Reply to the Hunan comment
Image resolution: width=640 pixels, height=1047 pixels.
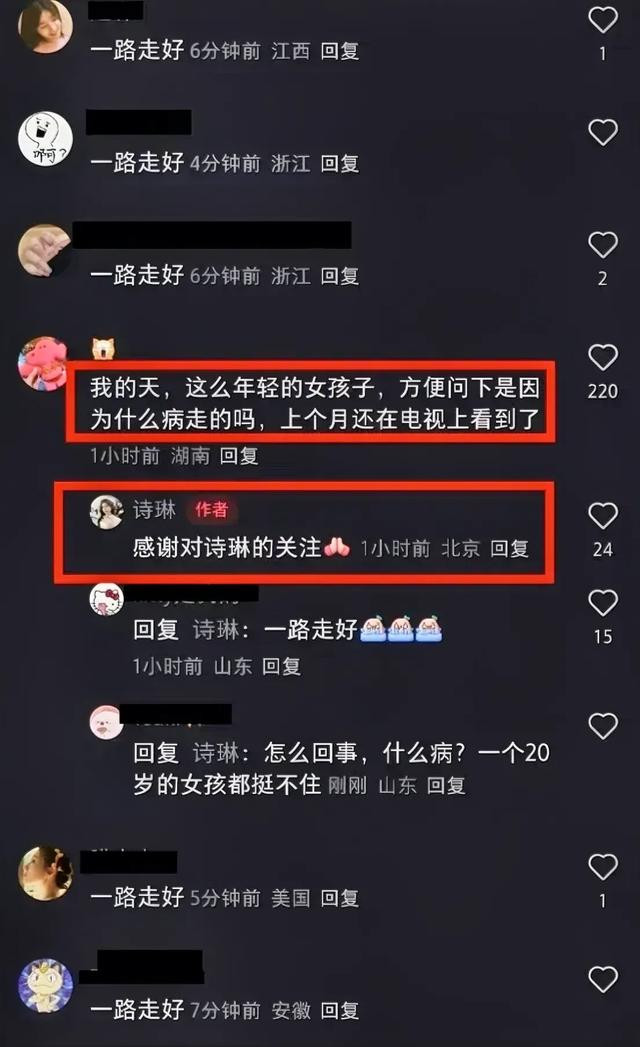[239, 456]
